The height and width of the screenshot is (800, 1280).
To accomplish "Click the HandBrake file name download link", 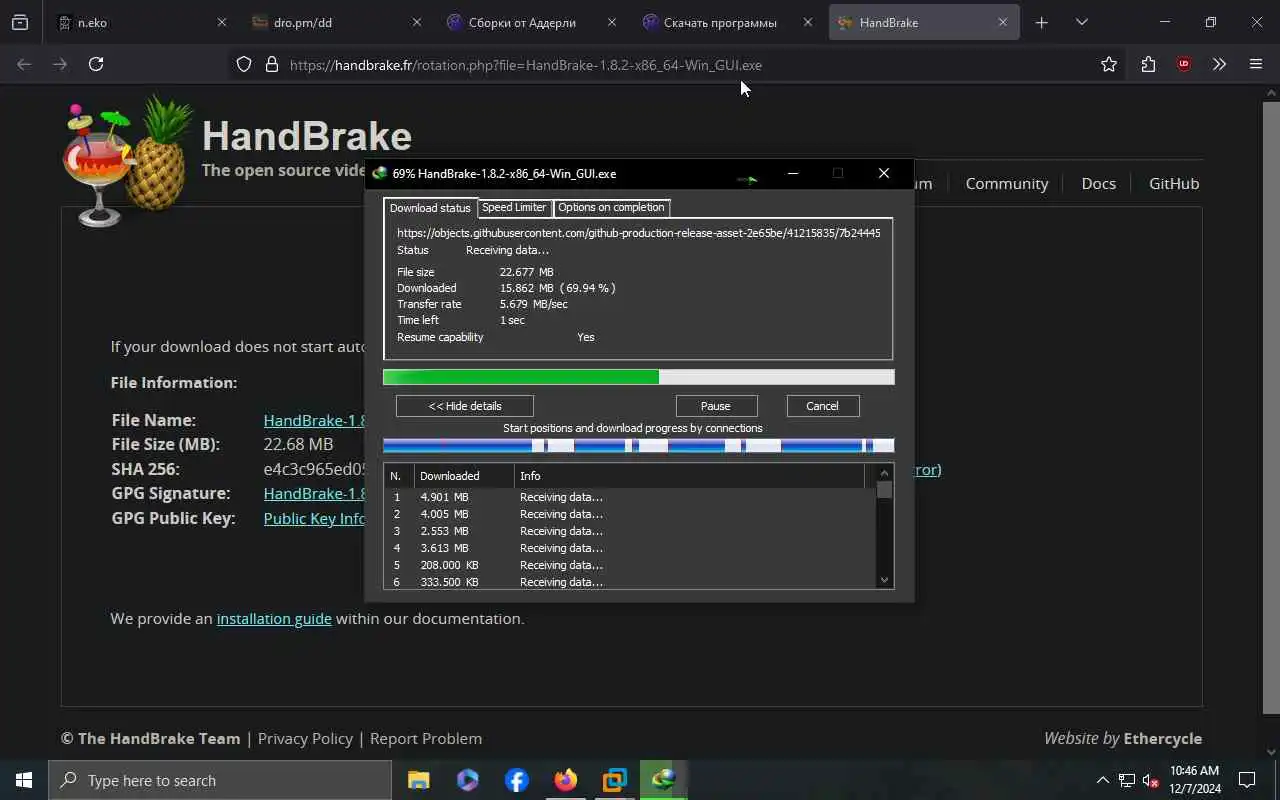I will point(314,421).
